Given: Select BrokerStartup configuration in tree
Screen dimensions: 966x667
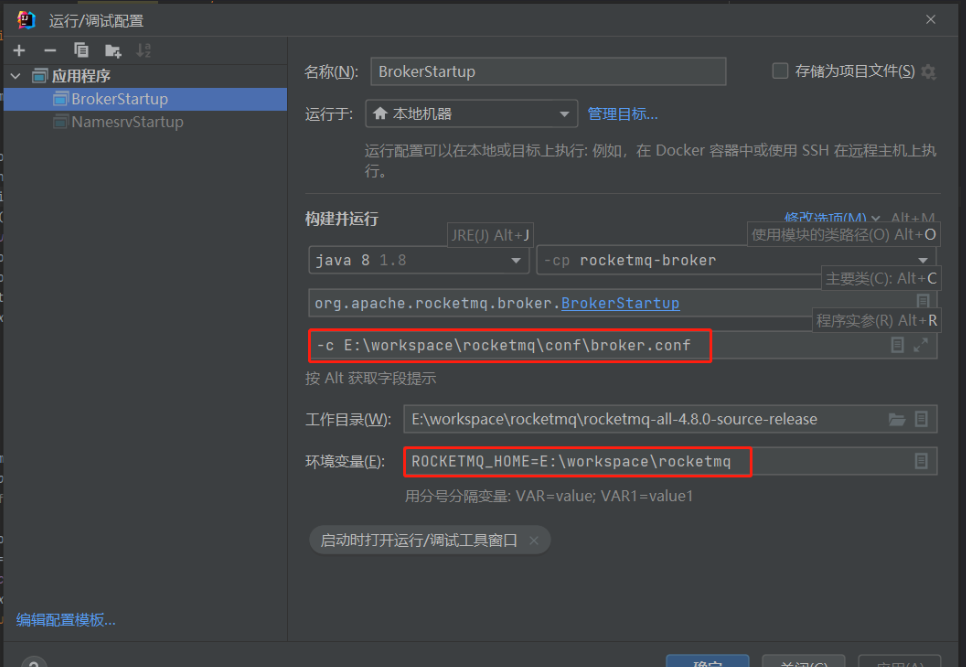Looking at the screenshot, I should tap(145, 99).
